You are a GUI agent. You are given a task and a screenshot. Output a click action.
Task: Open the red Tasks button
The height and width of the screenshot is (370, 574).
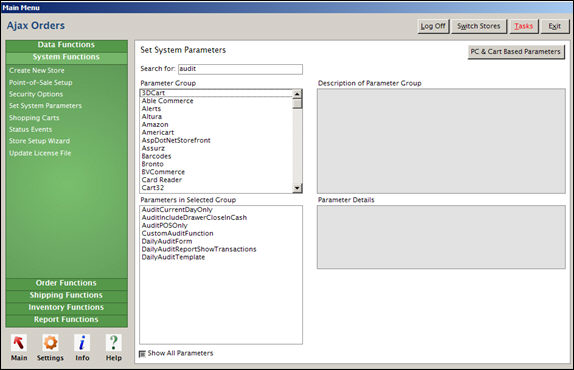pyautogui.click(x=523, y=26)
